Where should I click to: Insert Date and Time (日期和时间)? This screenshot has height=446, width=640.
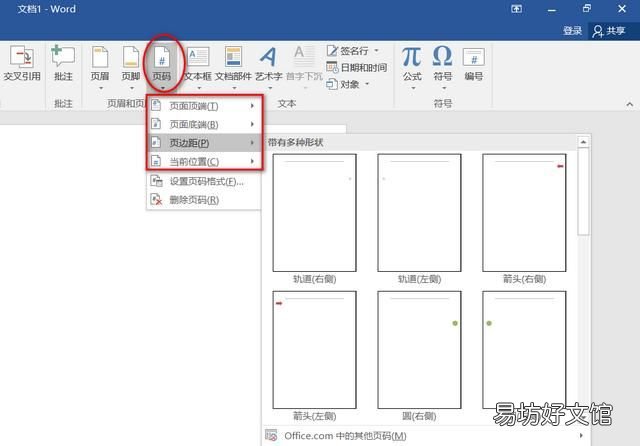357,67
